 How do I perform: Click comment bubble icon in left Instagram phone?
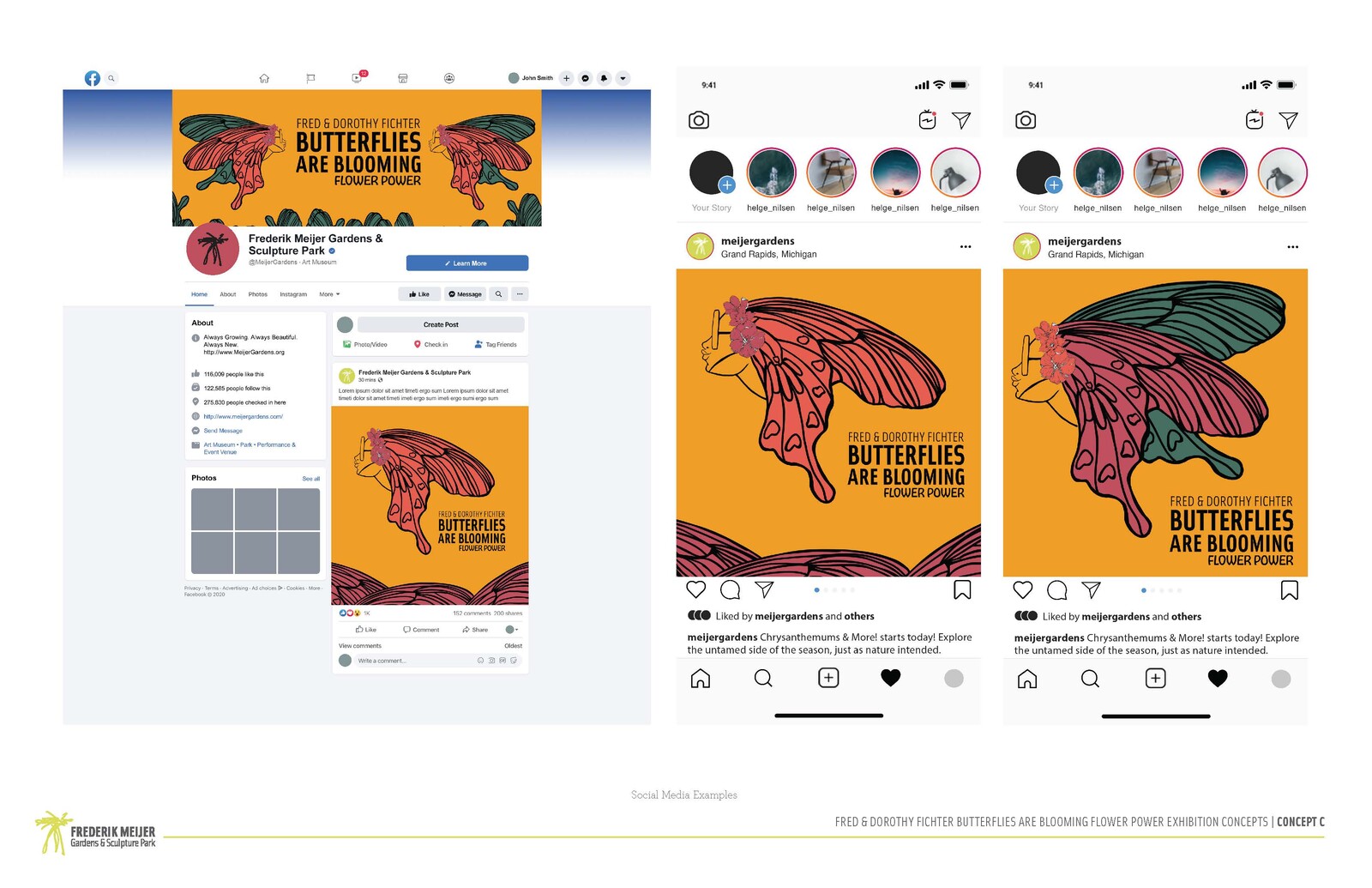pyautogui.click(x=731, y=589)
